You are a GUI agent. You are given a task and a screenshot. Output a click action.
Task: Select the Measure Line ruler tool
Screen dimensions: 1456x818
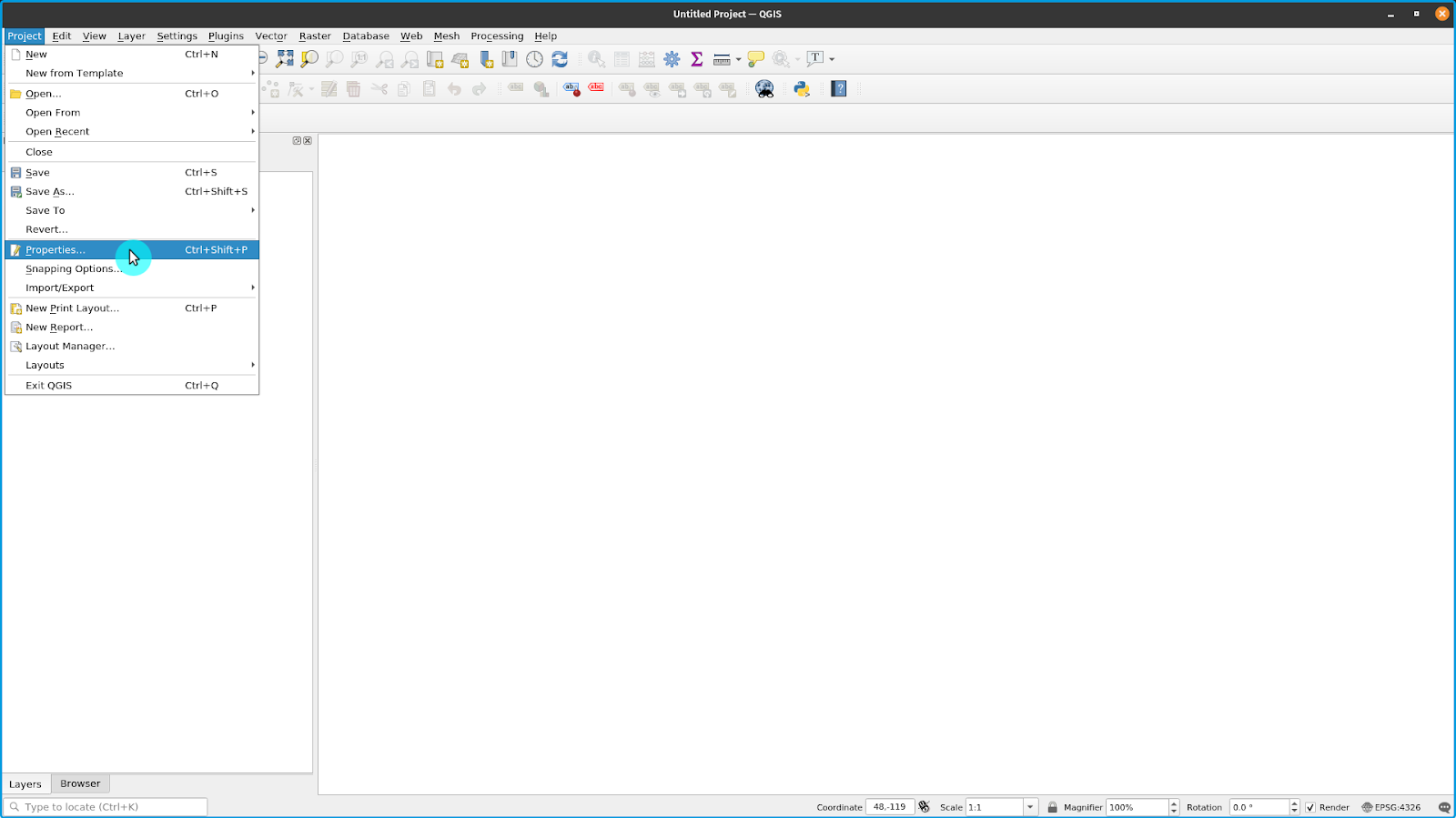(722, 59)
